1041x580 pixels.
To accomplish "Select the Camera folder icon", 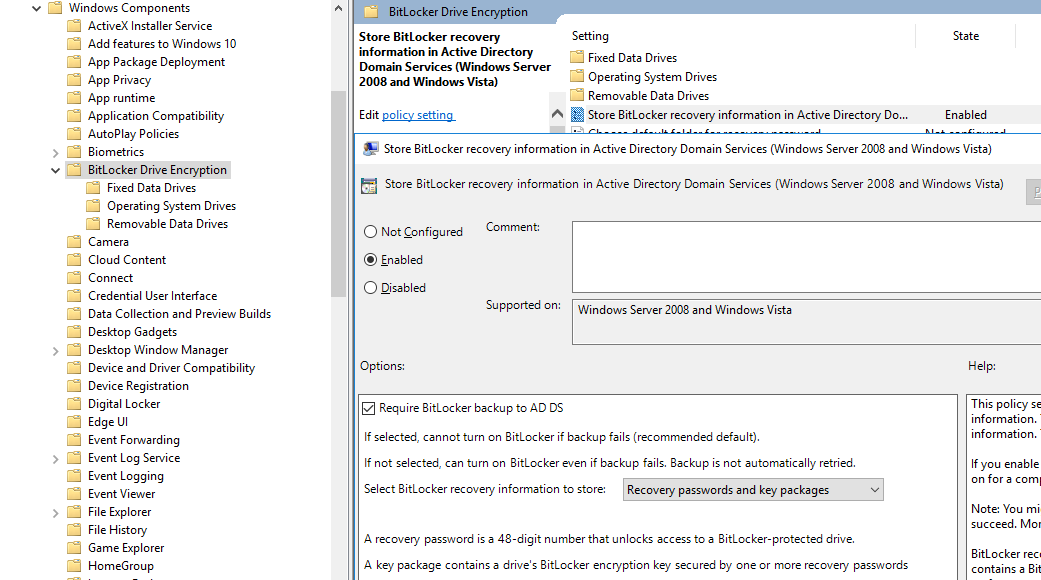I will (74, 242).
